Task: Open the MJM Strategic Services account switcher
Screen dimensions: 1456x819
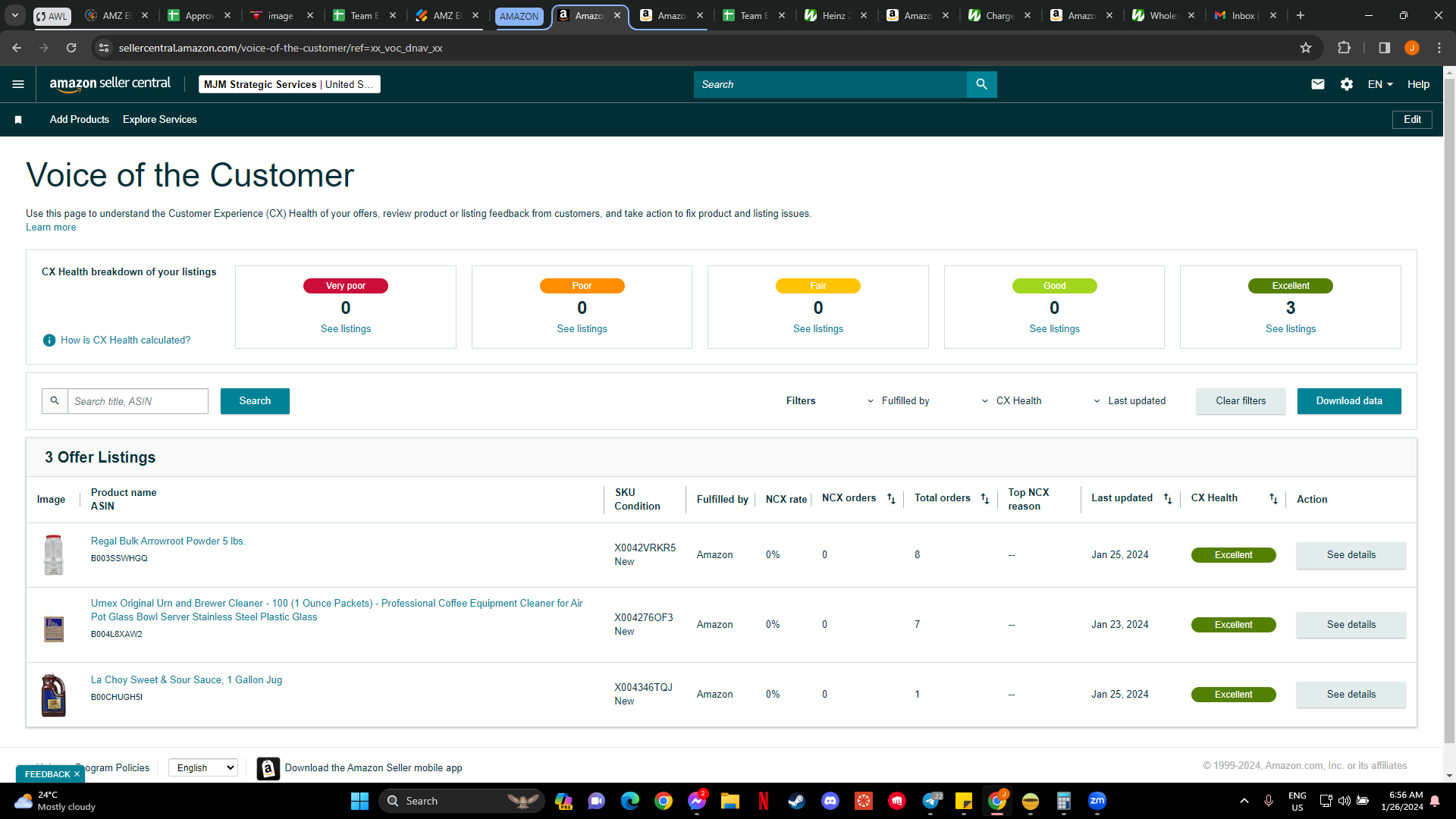Action: click(x=290, y=84)
